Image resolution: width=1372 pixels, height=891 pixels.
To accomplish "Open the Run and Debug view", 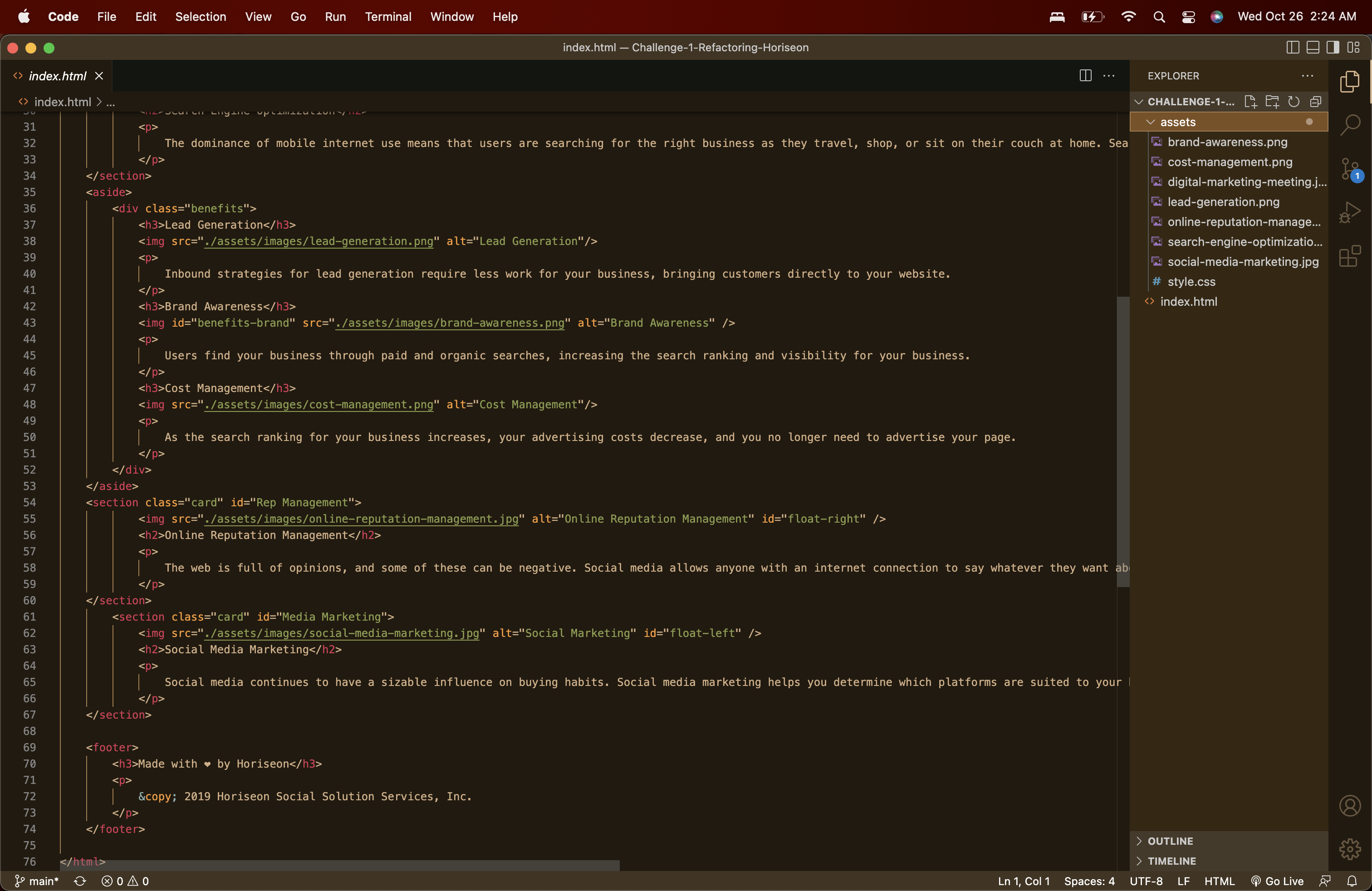I will click(x=1350, y=213).
